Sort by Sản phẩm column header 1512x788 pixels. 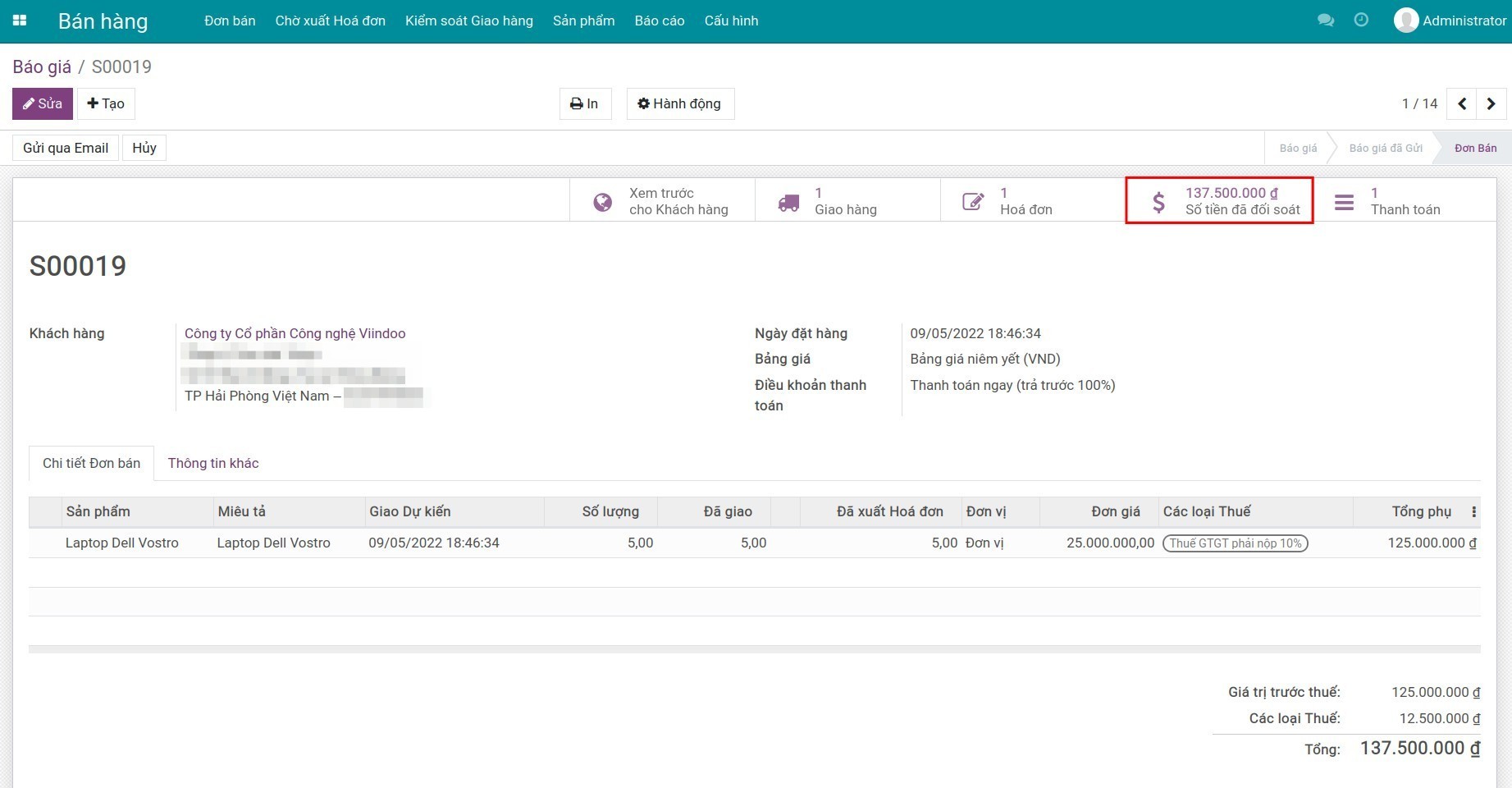(x=137, y=511)
